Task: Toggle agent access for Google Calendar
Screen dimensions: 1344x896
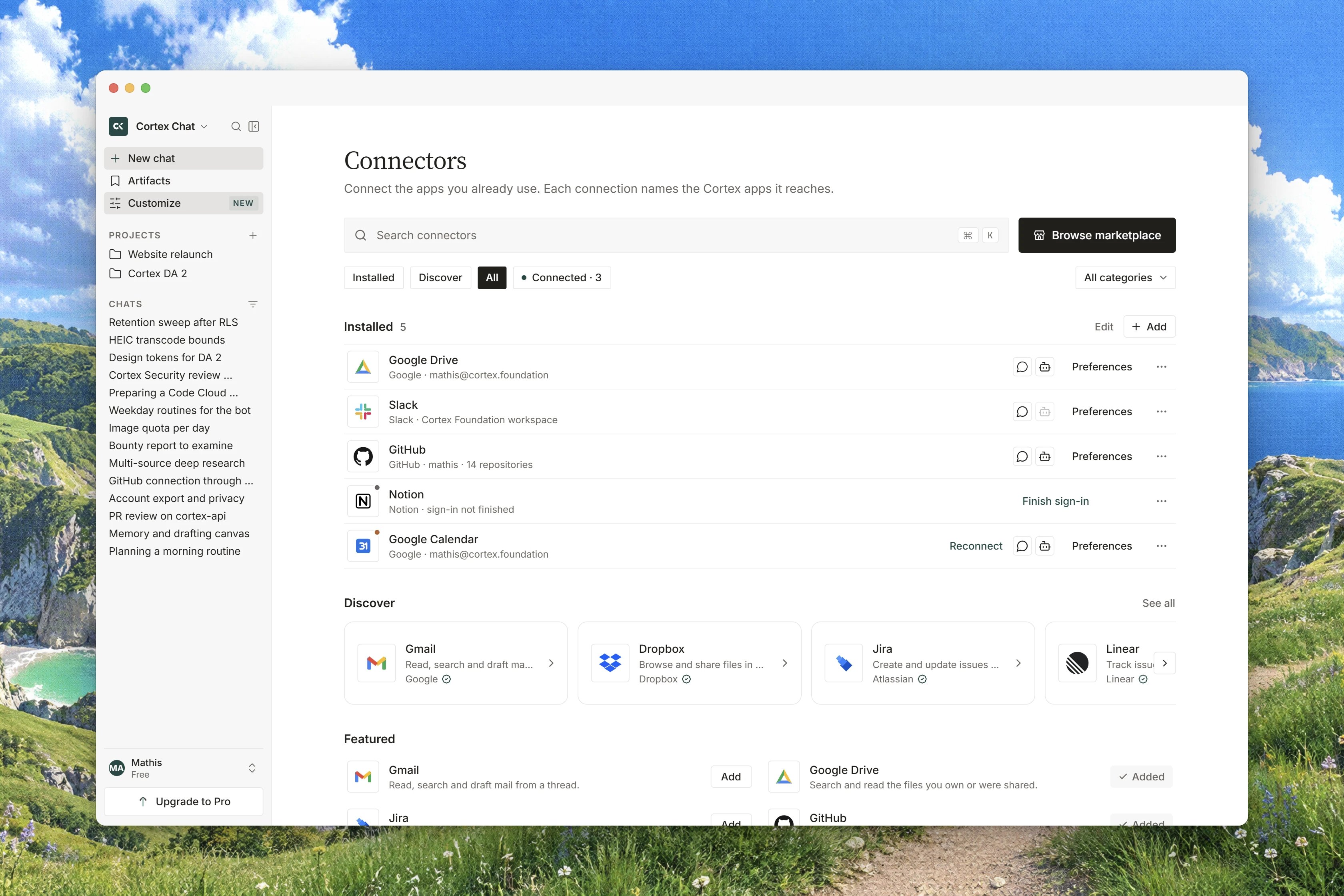Action: click(x=1044, y=546)
